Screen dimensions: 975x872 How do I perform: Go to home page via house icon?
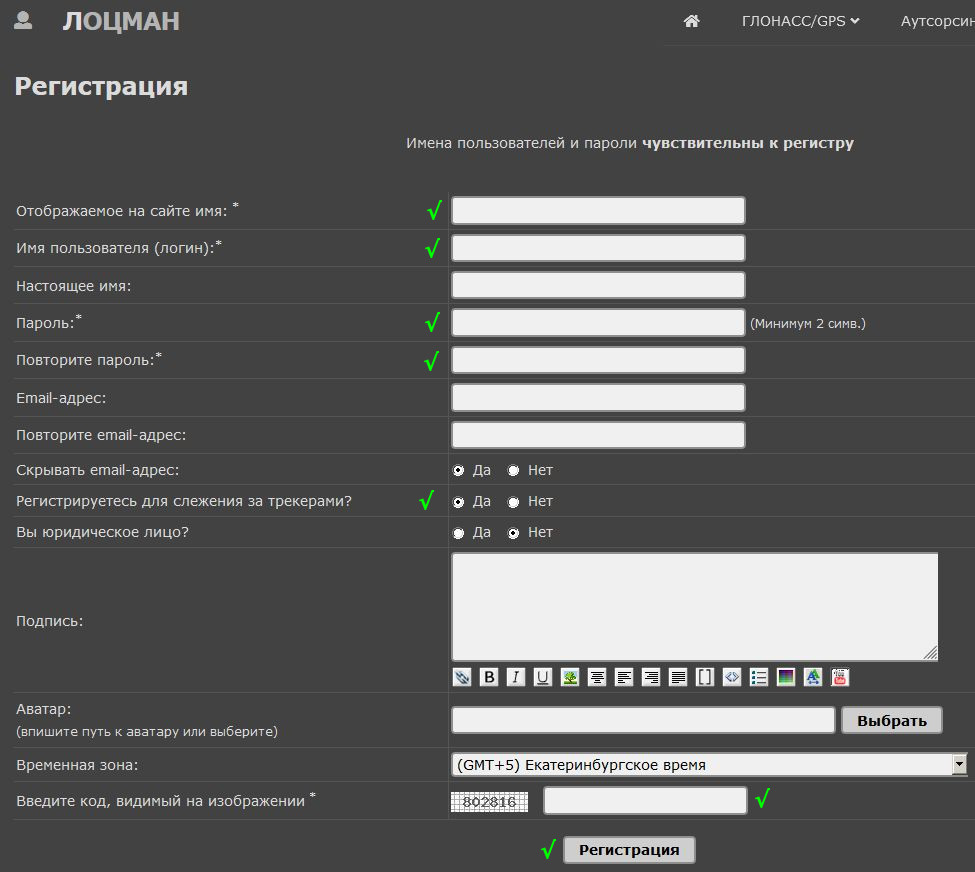click(691, 21)
